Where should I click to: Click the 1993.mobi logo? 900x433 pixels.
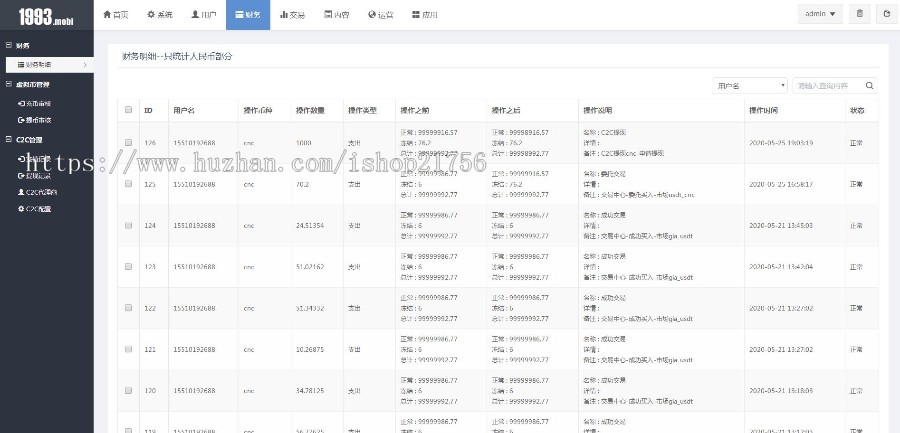coord(46,17)
